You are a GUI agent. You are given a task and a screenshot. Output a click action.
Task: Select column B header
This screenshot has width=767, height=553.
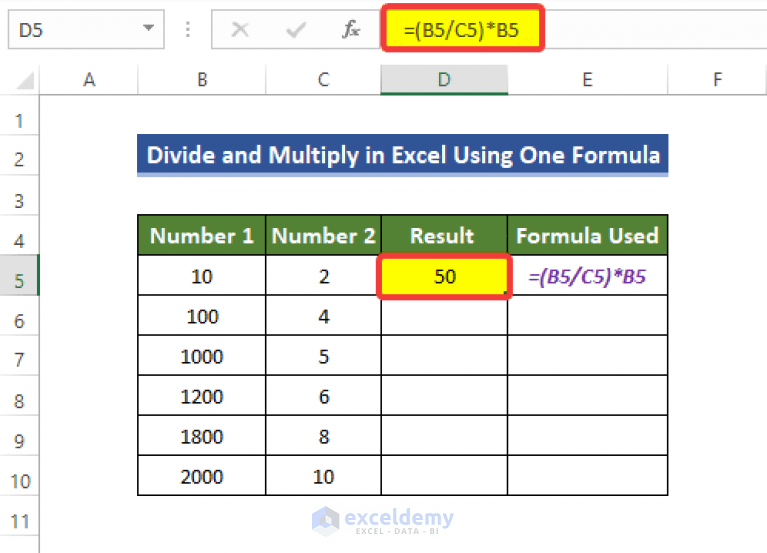[202, 79]
